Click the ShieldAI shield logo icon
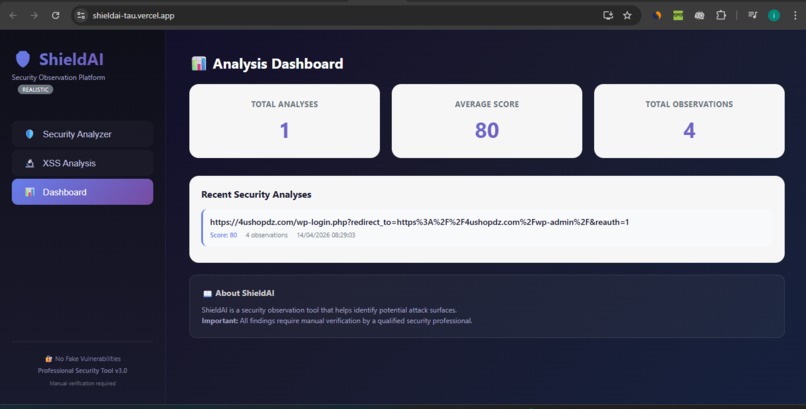Image resolution: width=806 pixels, height=409 pixels. click(23, 59)
